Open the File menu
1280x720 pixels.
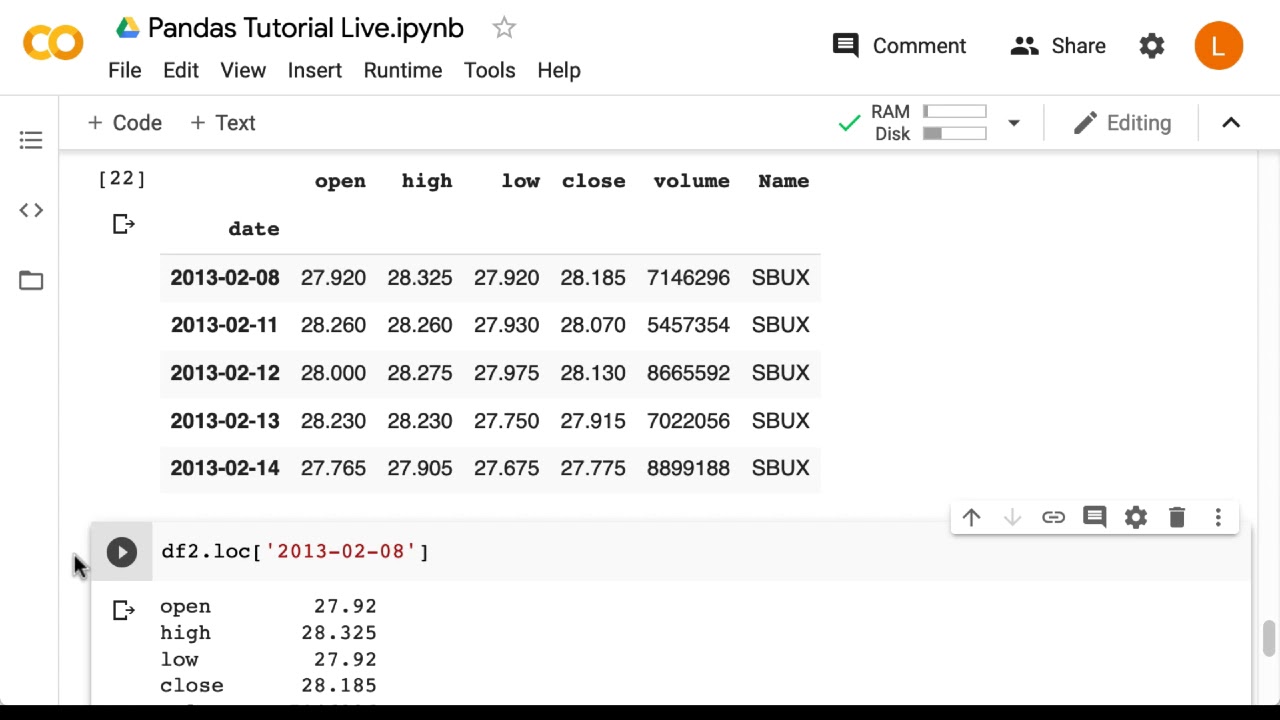point(125,70)
